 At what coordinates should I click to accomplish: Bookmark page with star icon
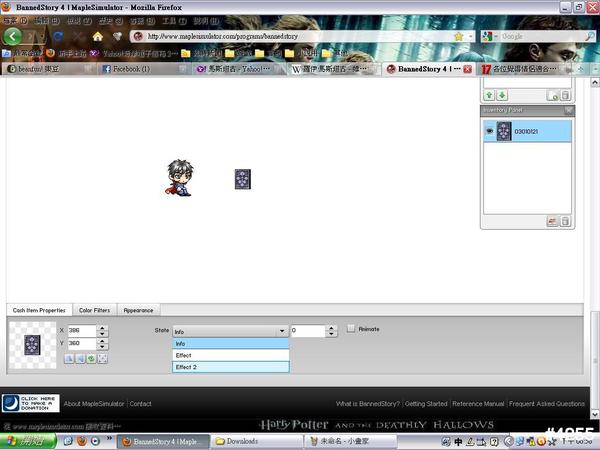pos(458,36)
